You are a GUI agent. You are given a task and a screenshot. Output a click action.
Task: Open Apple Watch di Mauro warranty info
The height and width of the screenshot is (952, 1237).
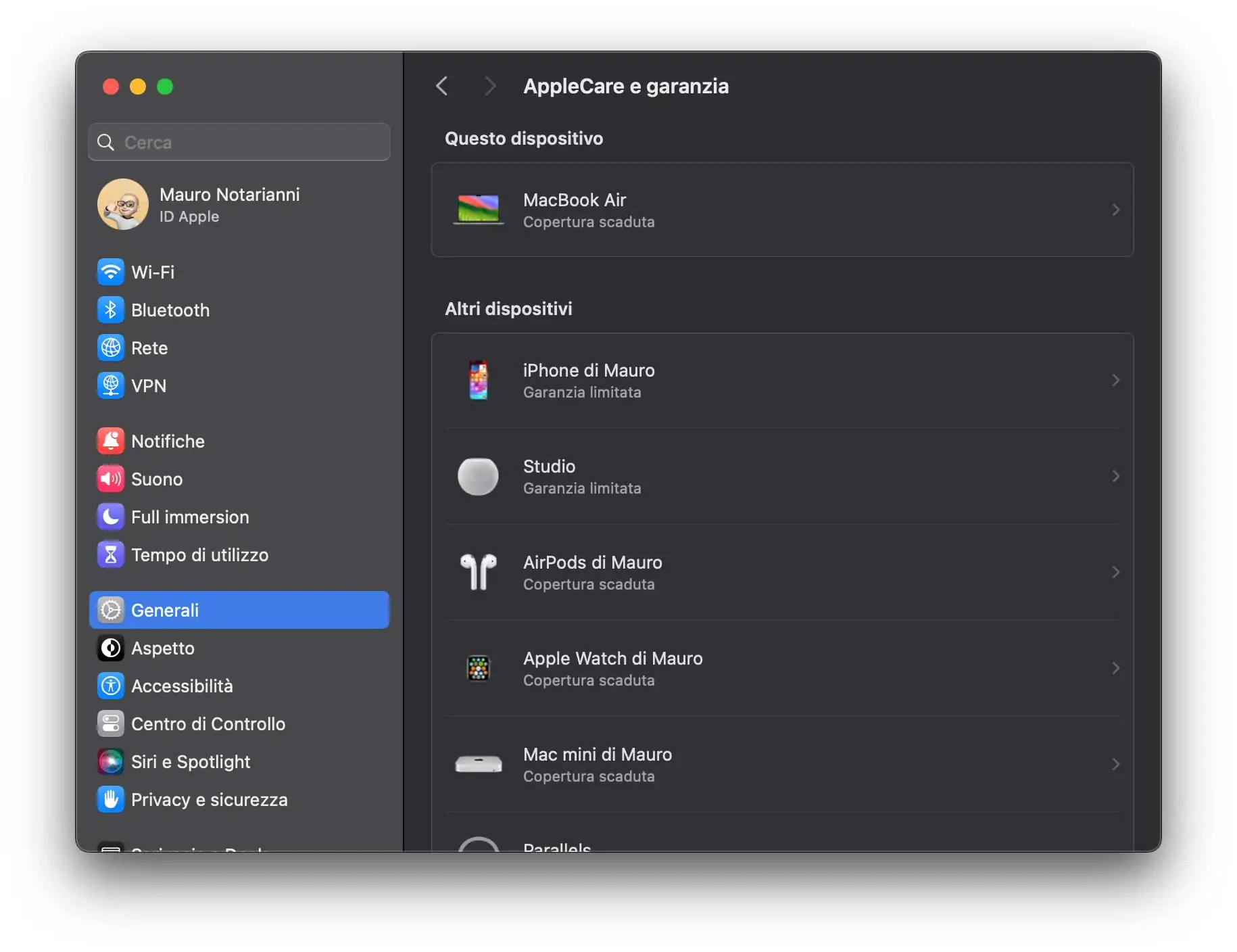(782, 668)
